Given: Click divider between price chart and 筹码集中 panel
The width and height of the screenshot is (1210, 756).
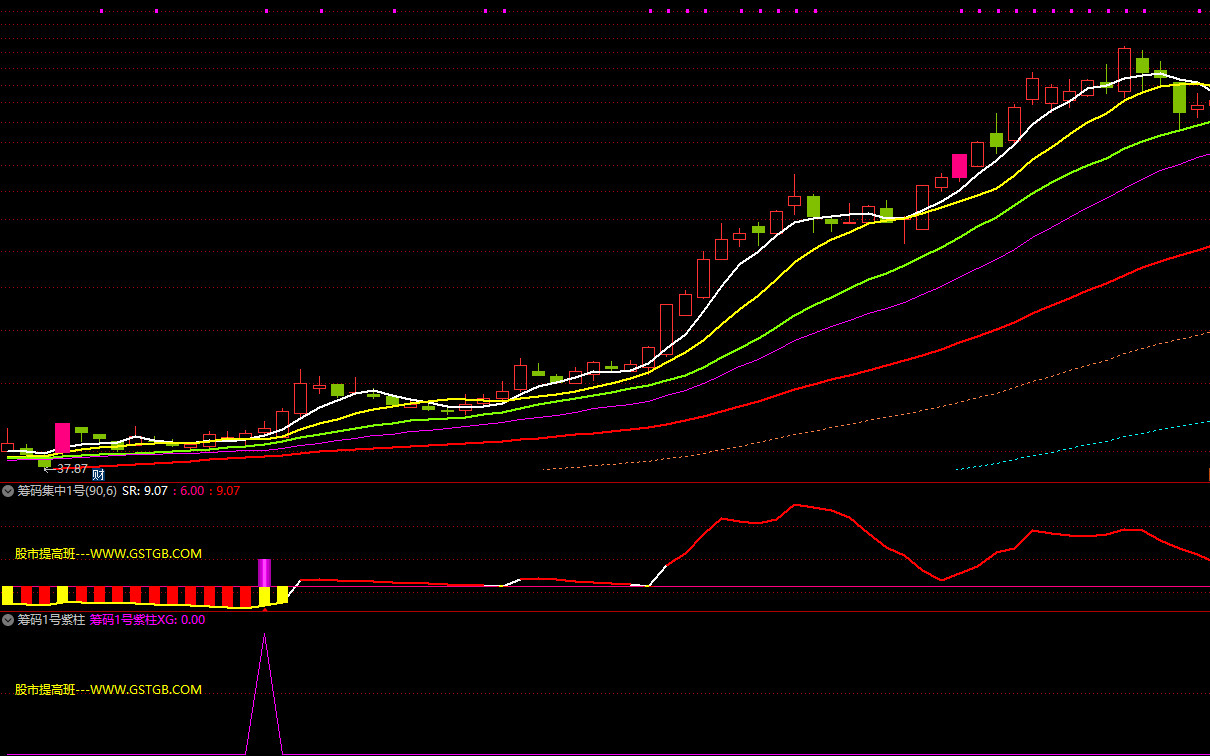Looking at the screenshot, I should click(x=605, y=482).
